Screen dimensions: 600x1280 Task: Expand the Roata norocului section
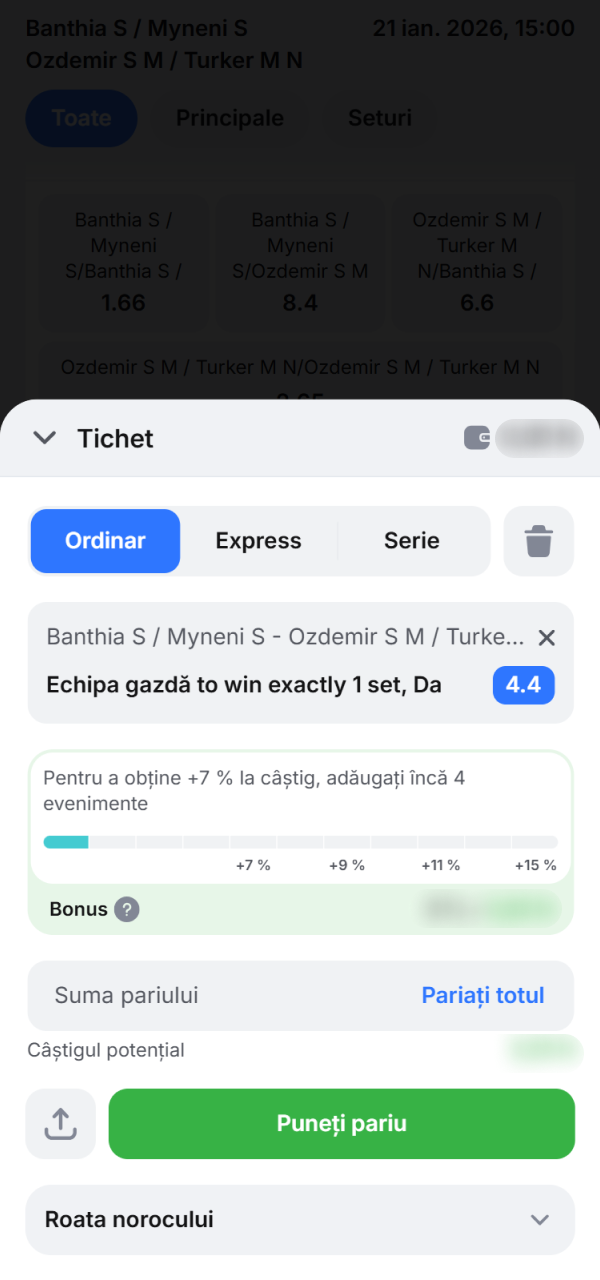300,1220
